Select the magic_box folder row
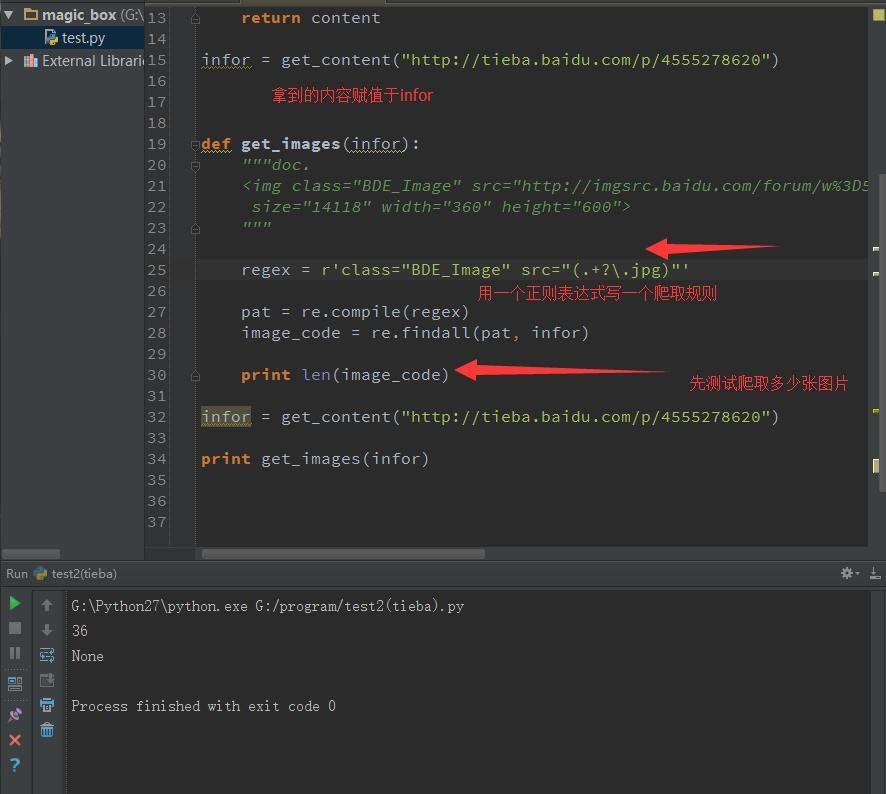886x794 pixels. click(72, 15)
